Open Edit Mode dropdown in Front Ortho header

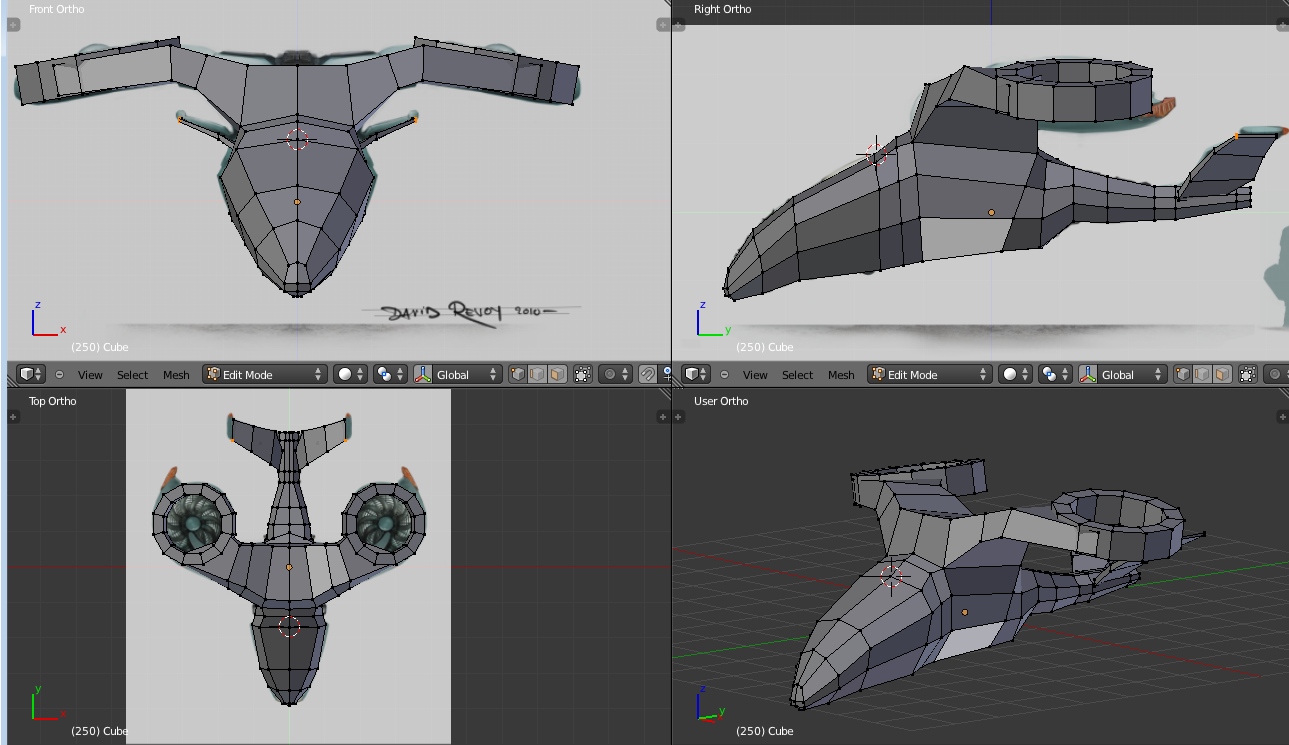point(265,374)
